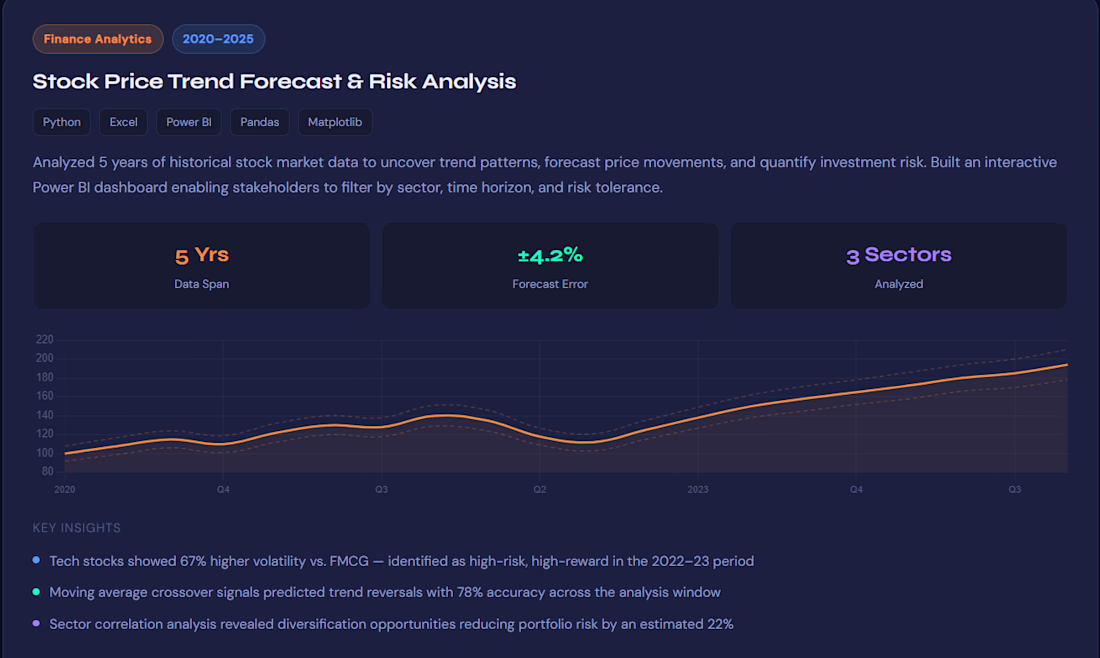
Task: Click the 2023 label on chart axis
Action: 698,490
